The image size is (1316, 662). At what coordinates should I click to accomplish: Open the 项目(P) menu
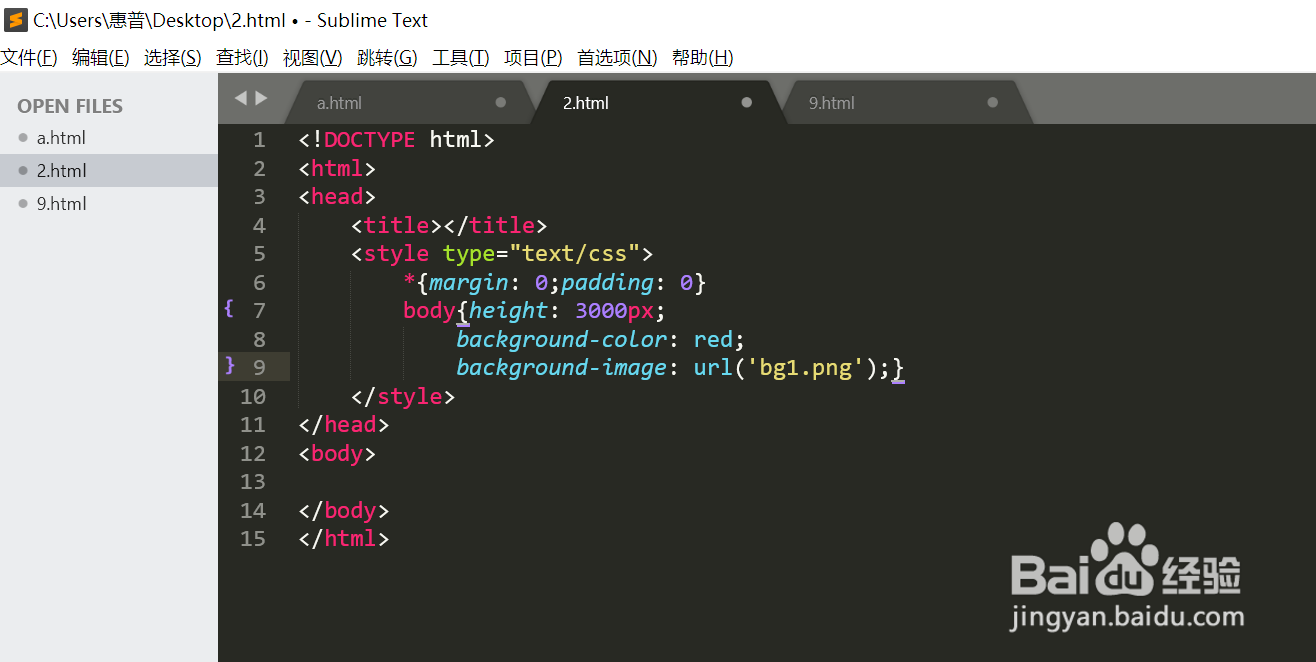pyautogui.click(x=533, y=58)
